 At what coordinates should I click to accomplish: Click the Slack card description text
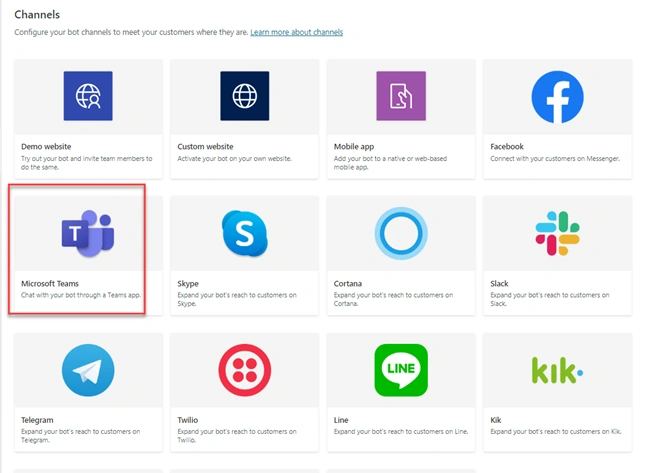tap(550, 299)
